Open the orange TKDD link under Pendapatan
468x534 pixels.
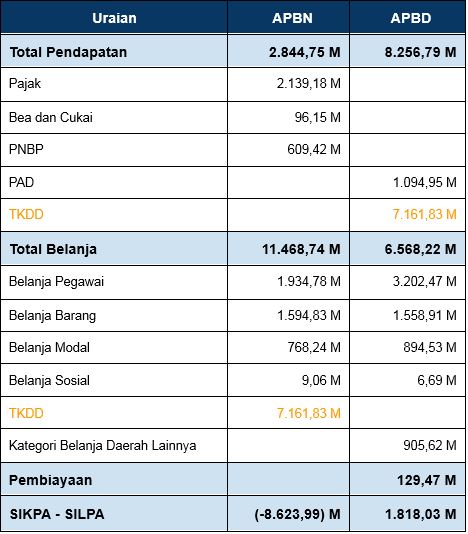(x=26, y=215)
